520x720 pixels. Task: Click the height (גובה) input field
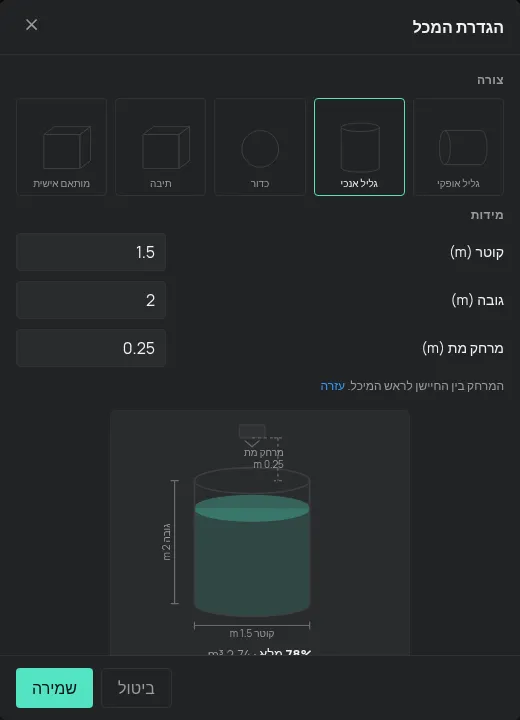(x=91, y=300)
